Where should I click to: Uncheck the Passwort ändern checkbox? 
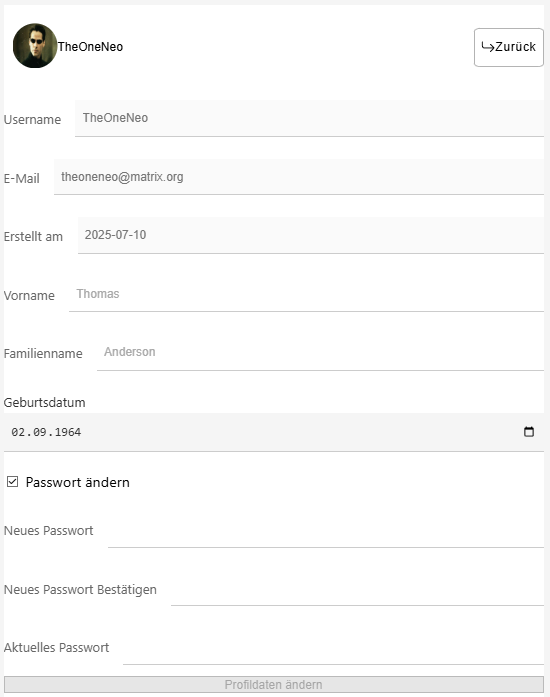coord(12,481)
